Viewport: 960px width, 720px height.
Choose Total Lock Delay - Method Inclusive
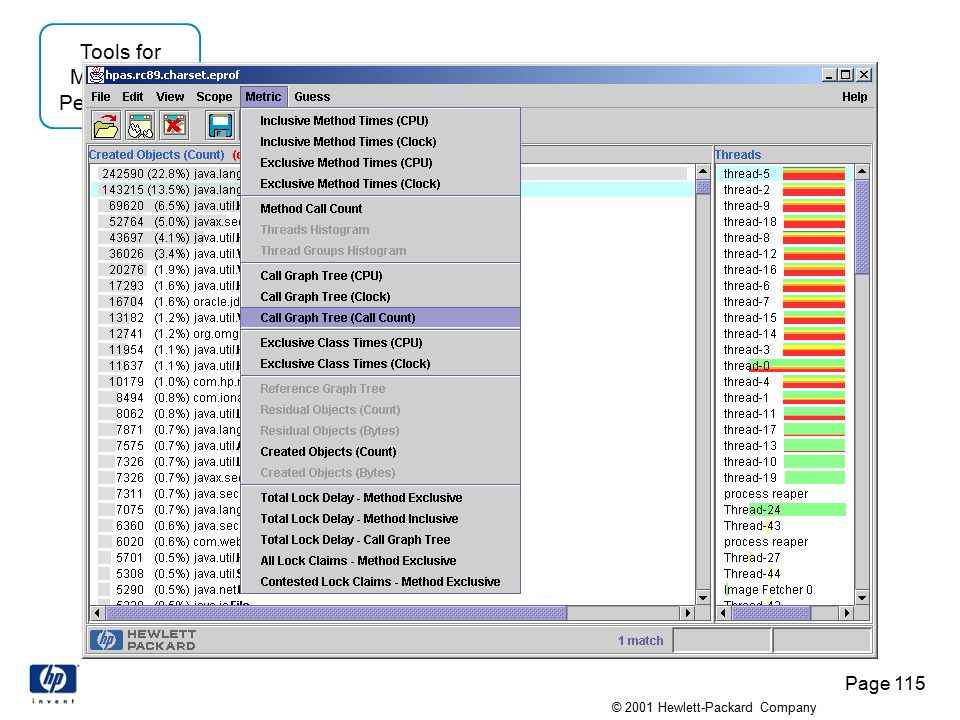[380, 519]
